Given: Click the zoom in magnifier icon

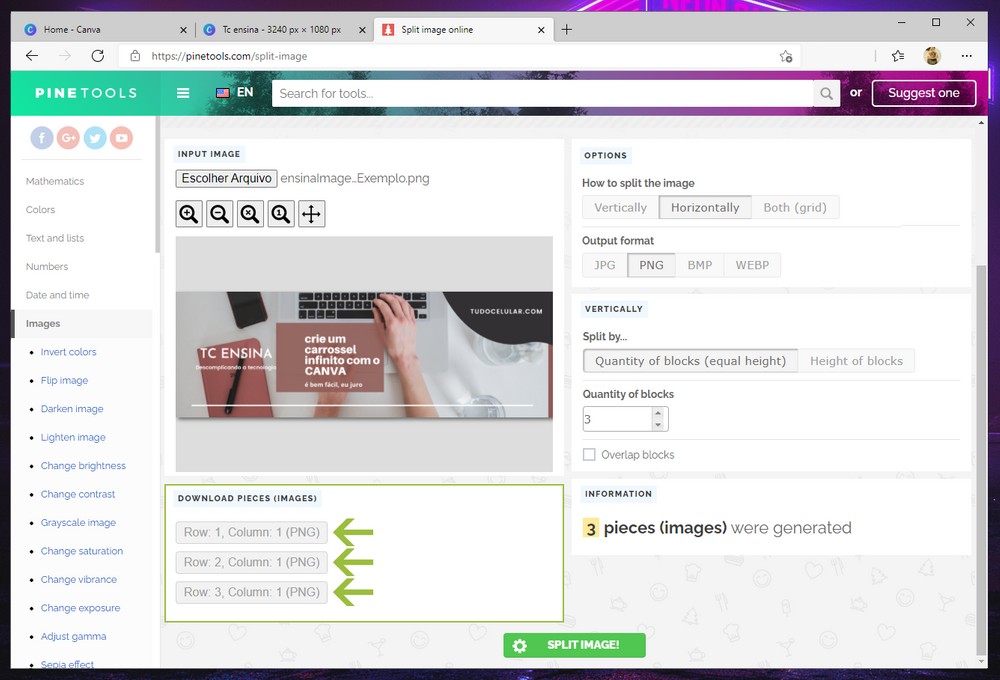Looking at the screenshot, I should pos(189,214).
